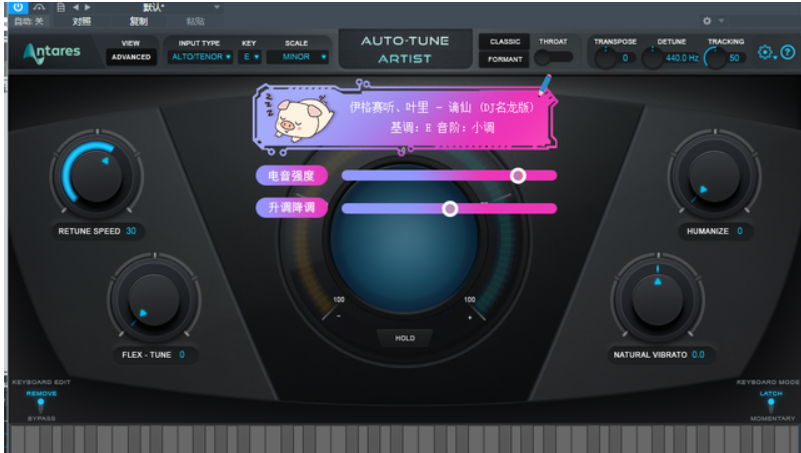The image size is (801, 453).
Task: Toggle the KEYBOARD EDIT Remove/Bypass switch
Action: (41, 406)
